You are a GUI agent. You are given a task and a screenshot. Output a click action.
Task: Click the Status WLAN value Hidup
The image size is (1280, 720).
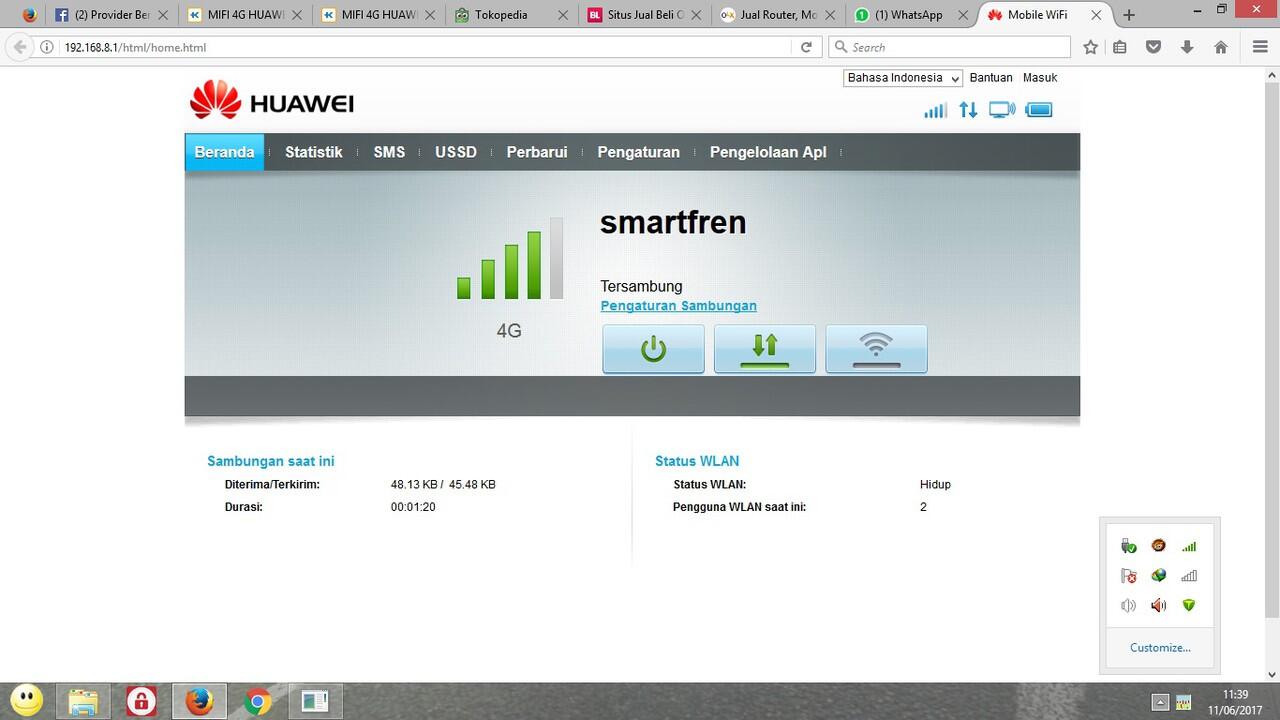pos(935,485)
